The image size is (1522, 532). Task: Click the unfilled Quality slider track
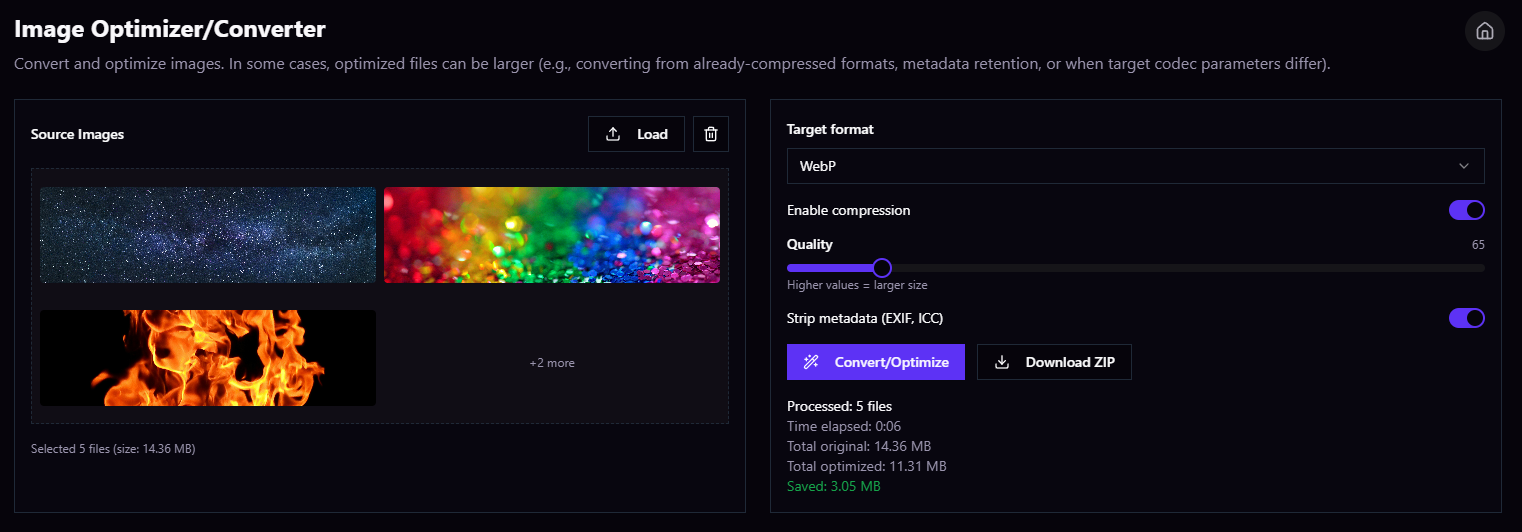pos(1187,268)
